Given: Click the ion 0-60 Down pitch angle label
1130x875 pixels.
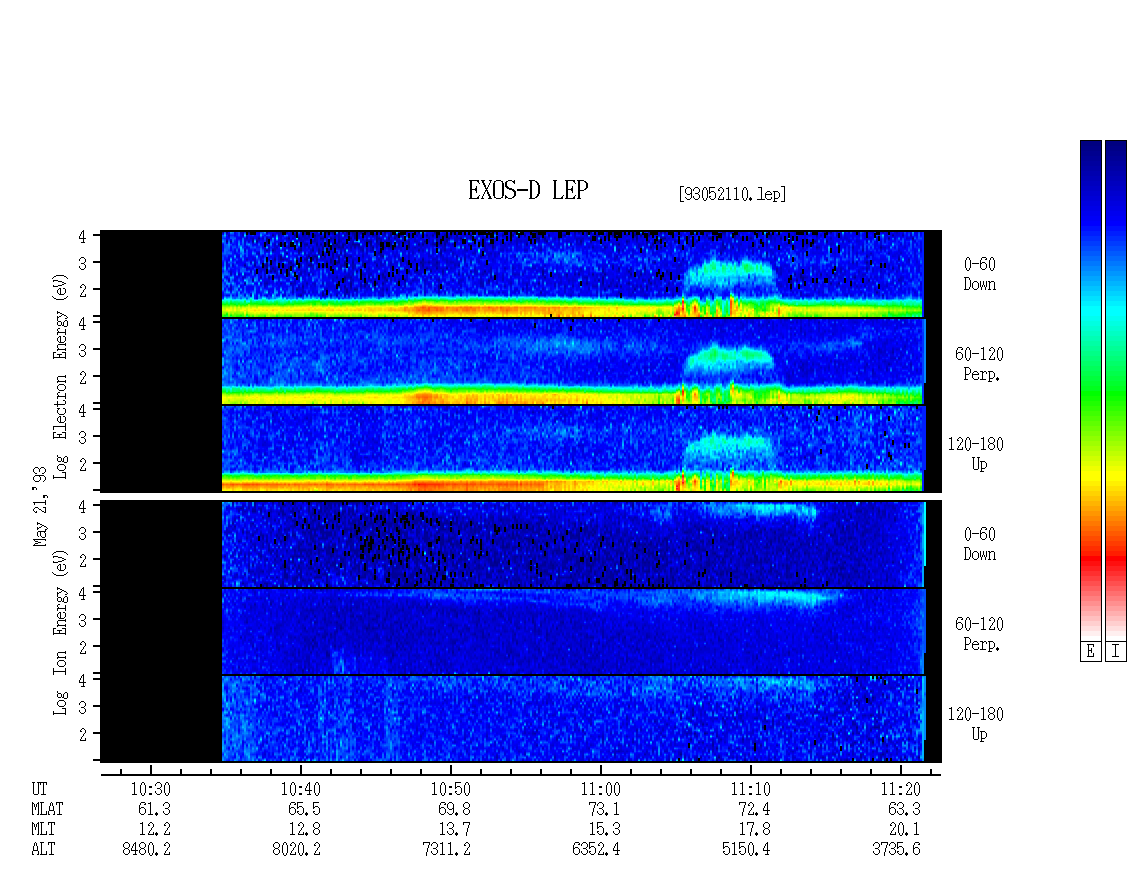Looking at the screenshot, I should click(979, 544).
